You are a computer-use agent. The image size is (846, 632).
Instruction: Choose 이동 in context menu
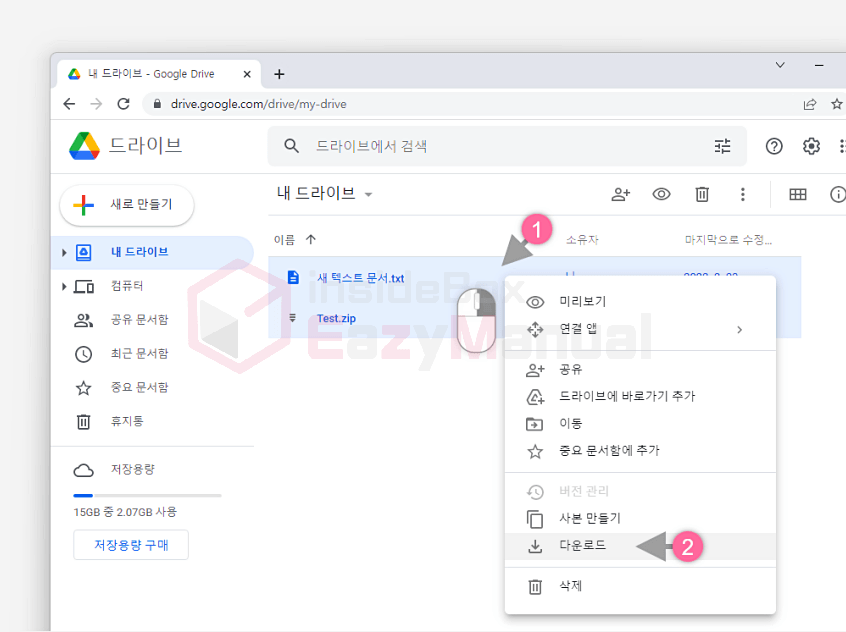coord(640,424)
